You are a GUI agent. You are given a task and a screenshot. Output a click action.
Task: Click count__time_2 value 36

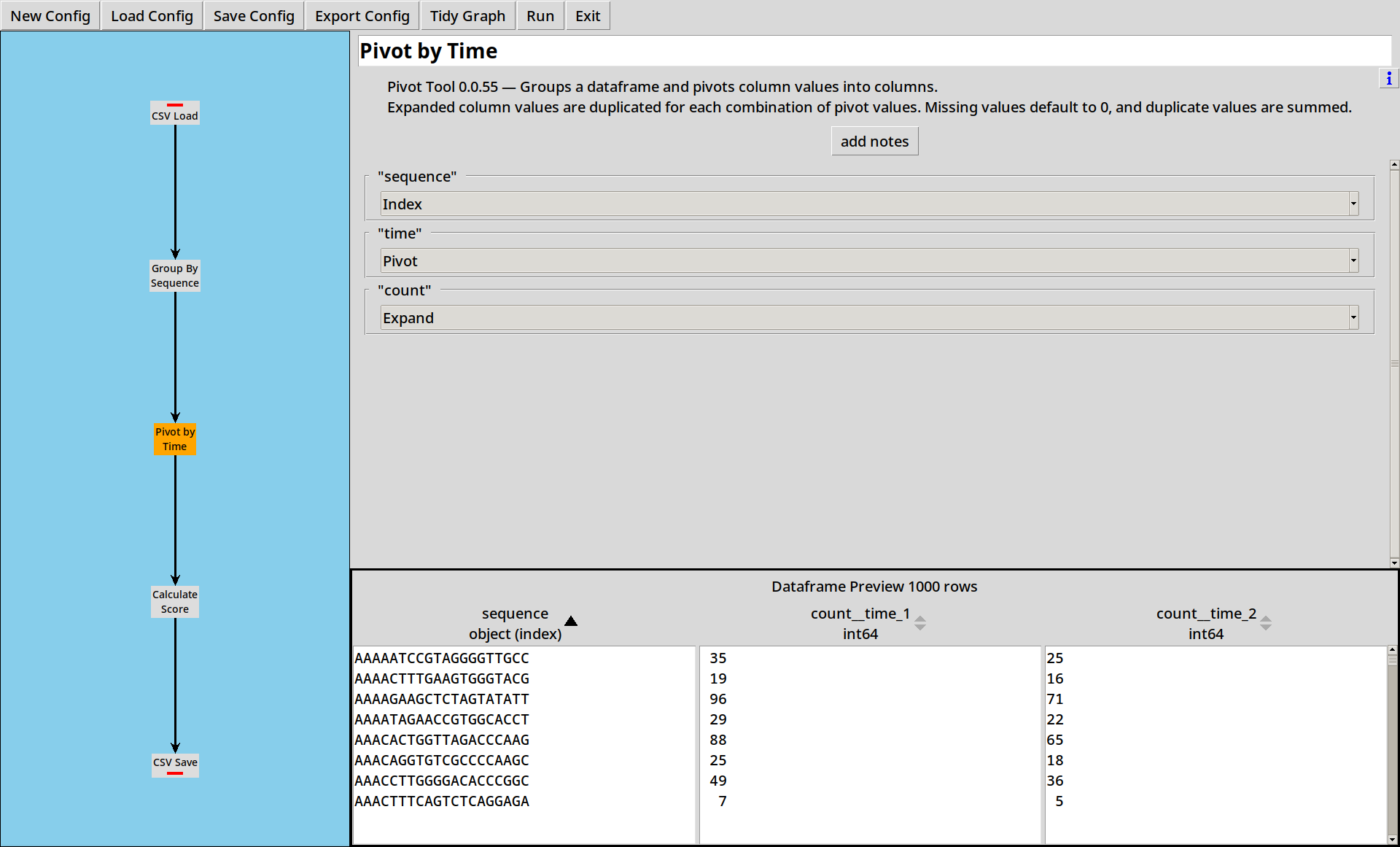1055,781
